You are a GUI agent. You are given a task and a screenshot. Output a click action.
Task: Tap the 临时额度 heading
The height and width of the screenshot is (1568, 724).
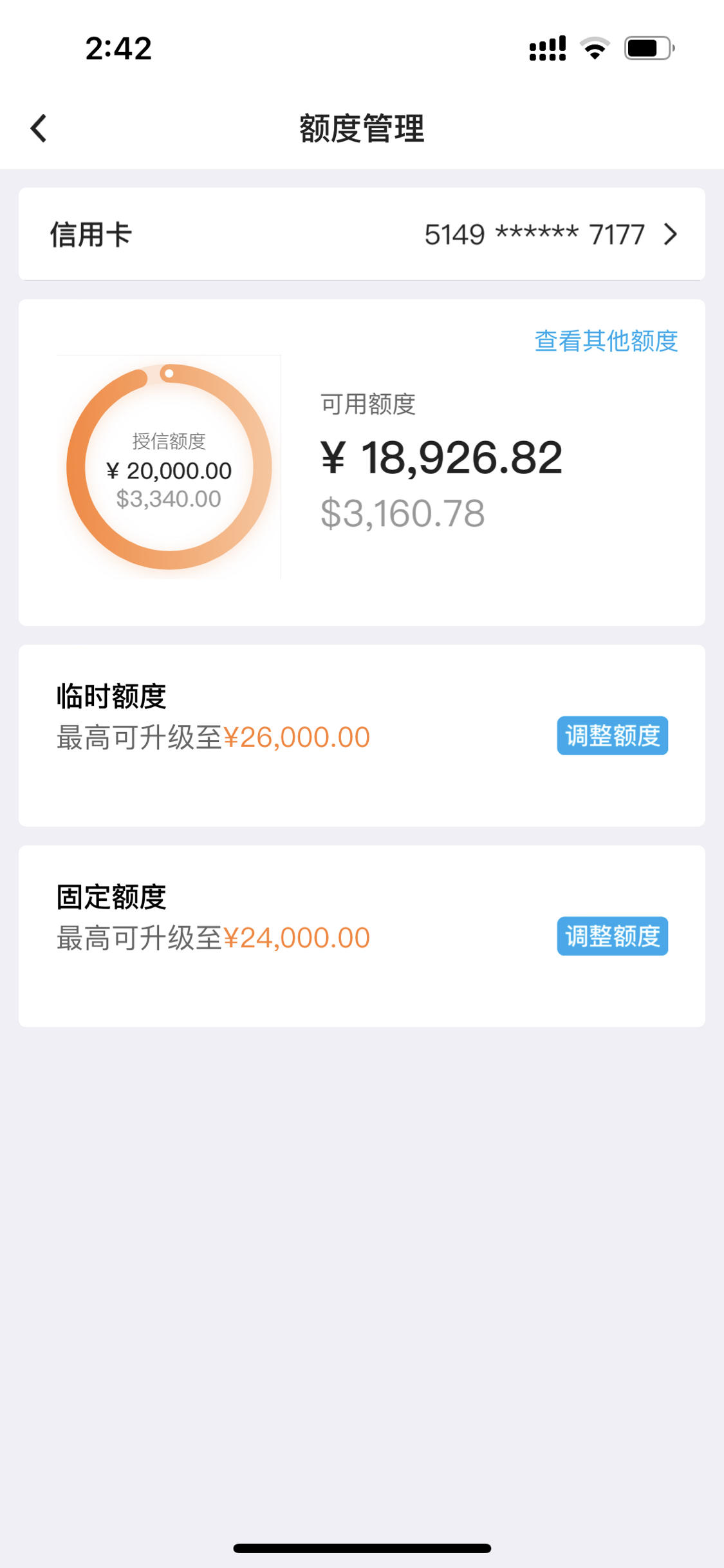(x=111, y=696)
